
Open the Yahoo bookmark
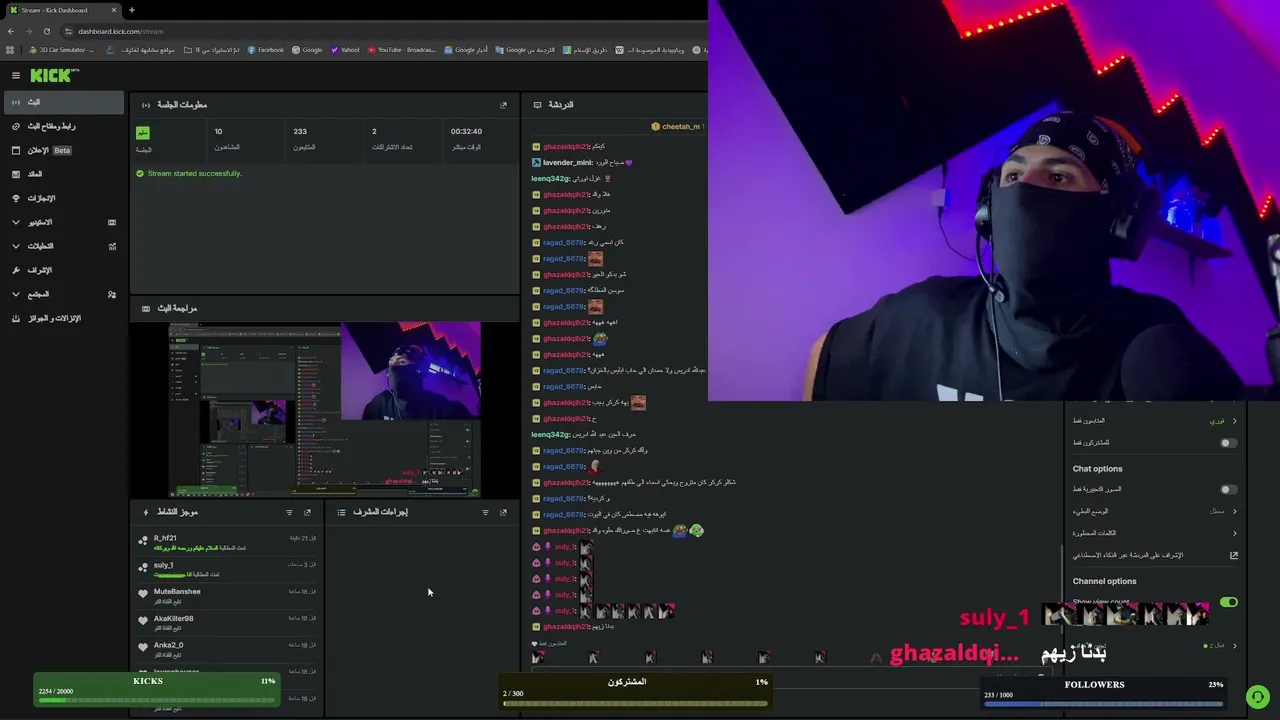coord(345,50)
